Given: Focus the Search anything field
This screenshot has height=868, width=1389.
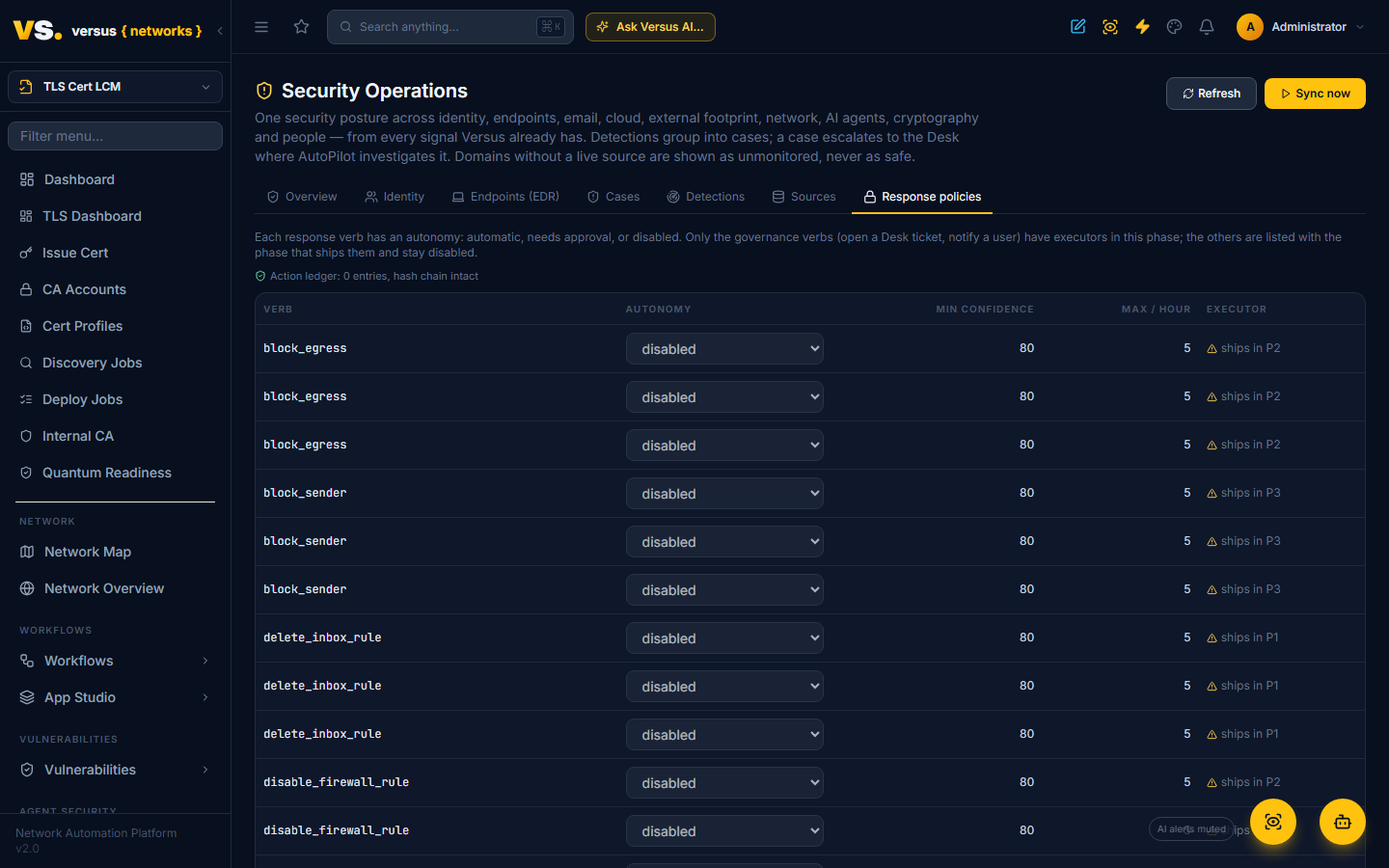Looking at the screenshot, I should point(450,27).
